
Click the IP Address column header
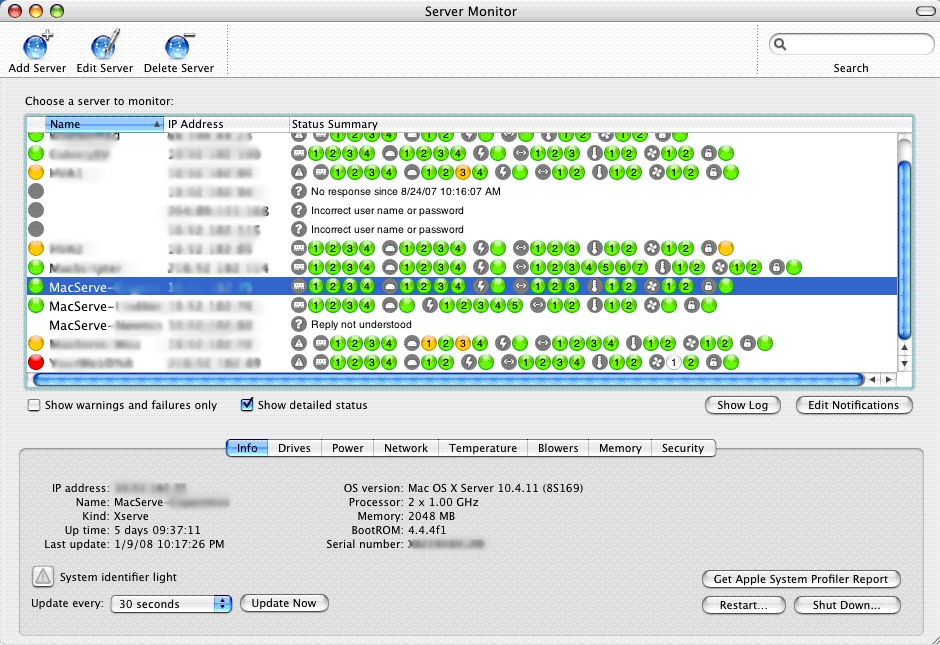click(227, 124)
